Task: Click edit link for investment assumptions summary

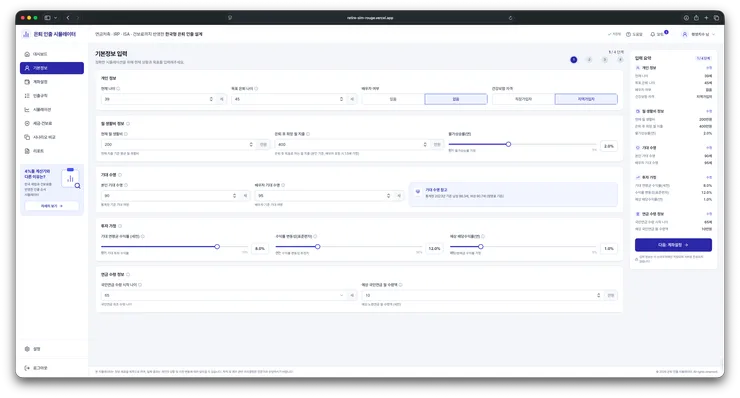Action: [x=708, y=178]
